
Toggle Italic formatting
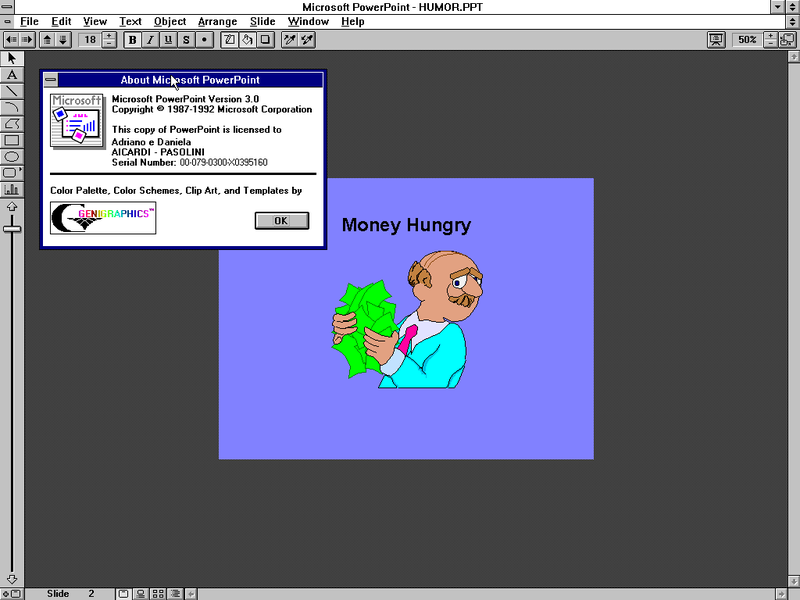tap(150, 39)
